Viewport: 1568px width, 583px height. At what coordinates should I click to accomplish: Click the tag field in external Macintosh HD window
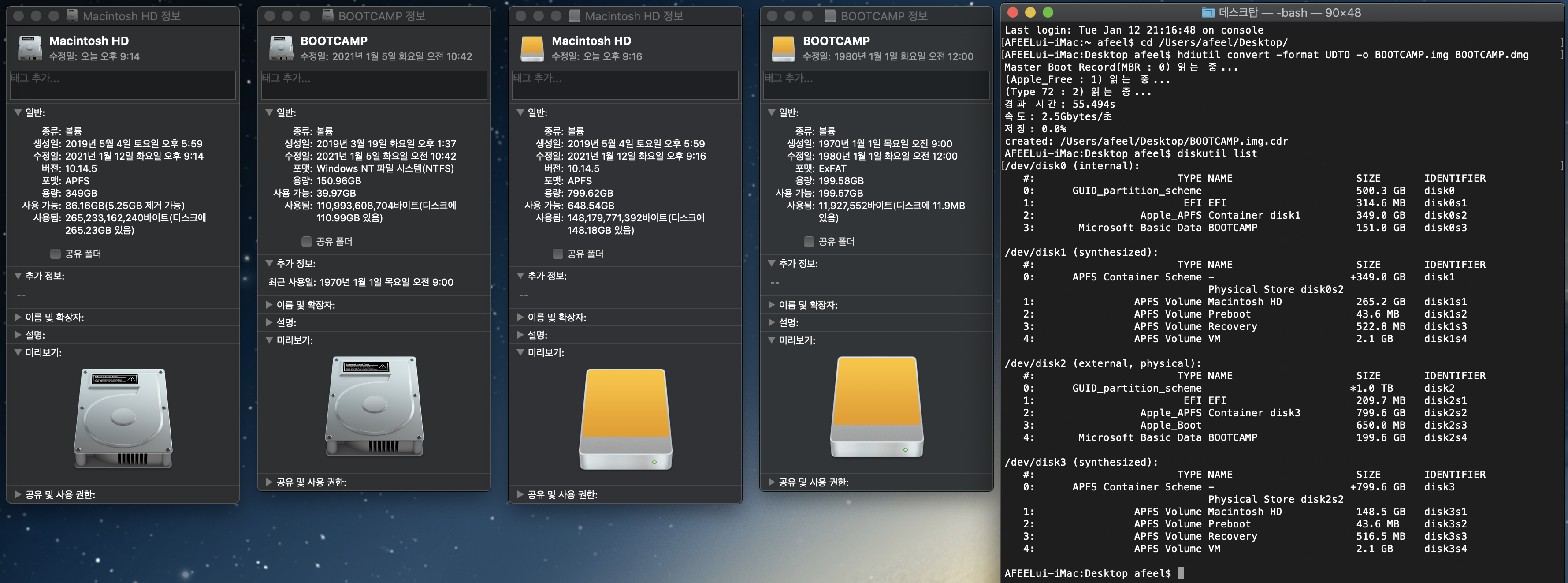tap(625, 85)
